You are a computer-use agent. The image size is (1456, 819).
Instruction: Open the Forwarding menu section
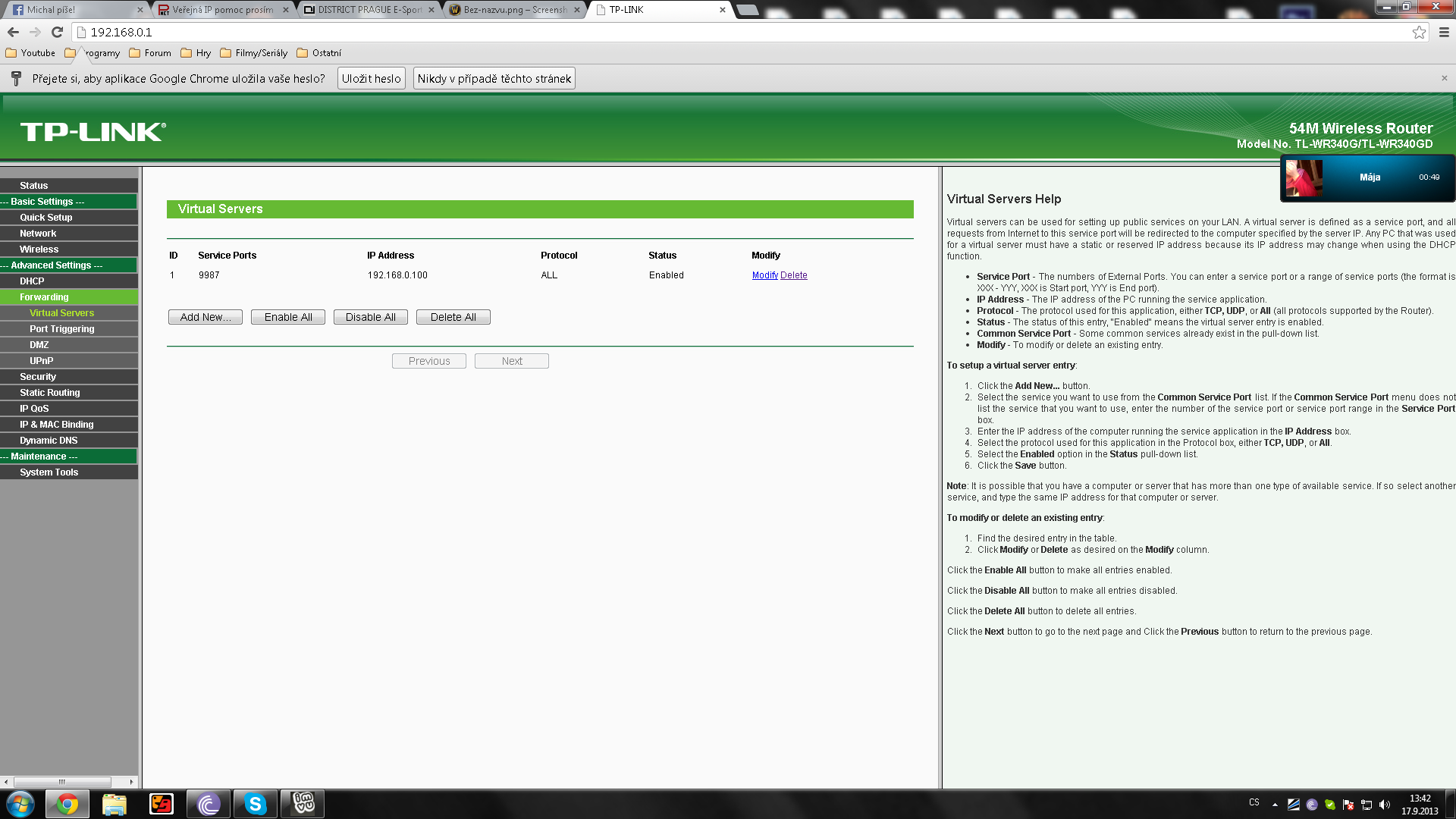tap(44, 297)
